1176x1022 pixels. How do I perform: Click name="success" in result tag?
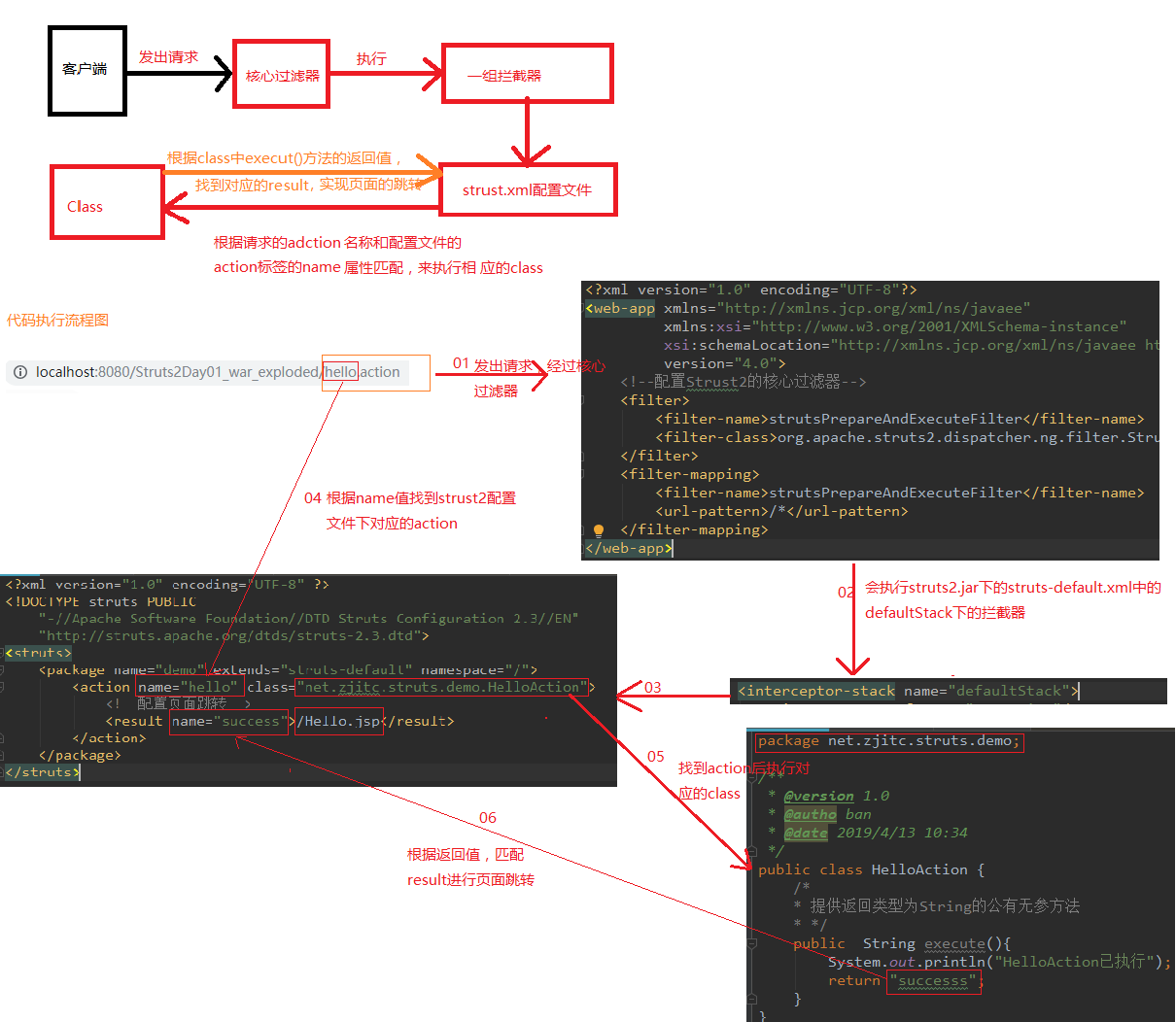tap(228, 721)
